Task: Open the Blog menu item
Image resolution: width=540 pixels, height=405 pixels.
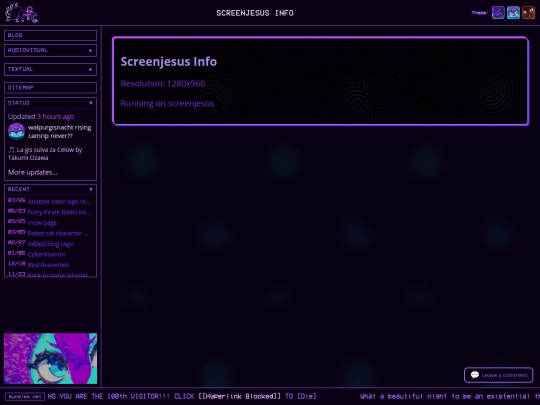Action: tap(50, 35)
